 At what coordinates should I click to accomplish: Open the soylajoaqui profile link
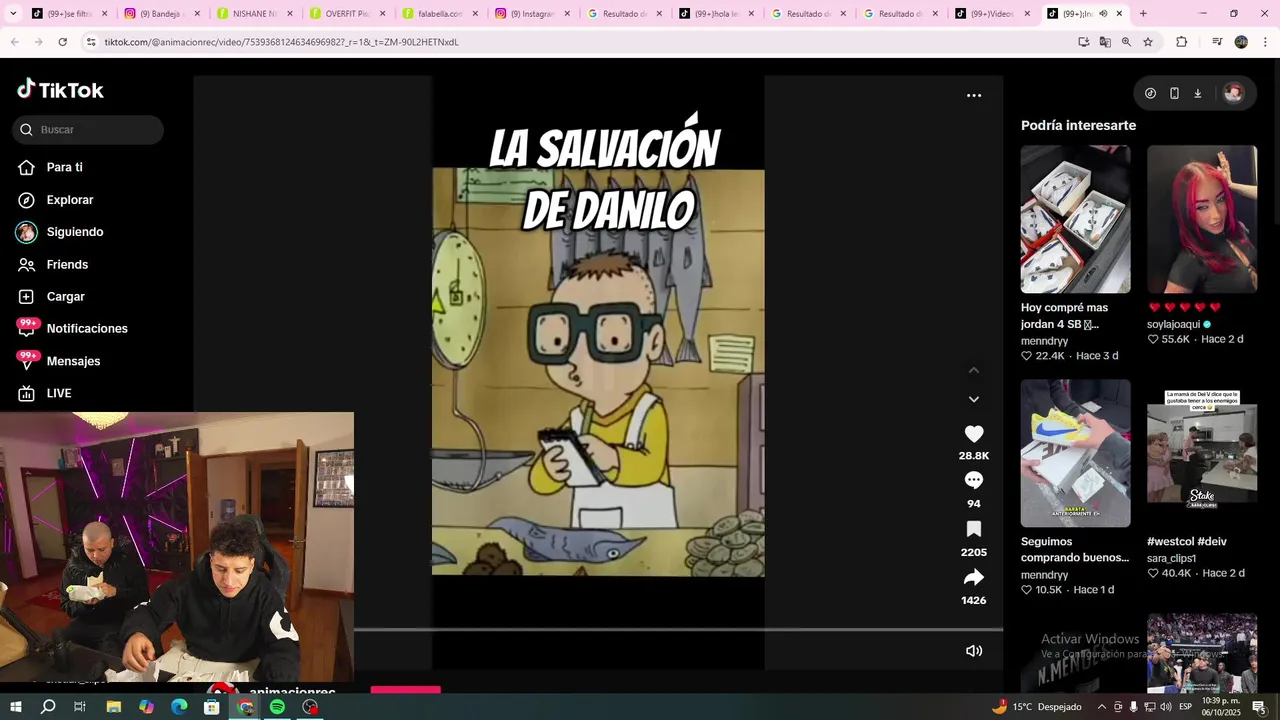(1173, 324)
